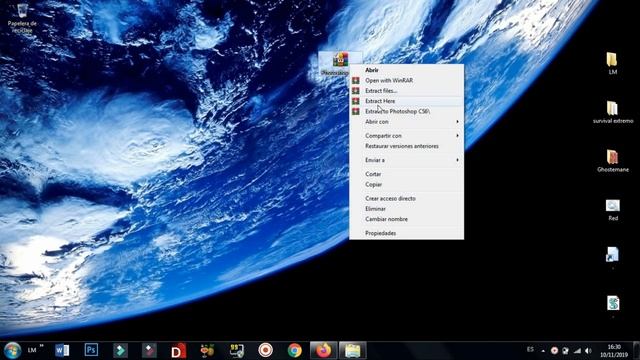The height and width of the screenshot is (360, 640).
Task: Click the red circle tray icon
Action: point(554,351)
